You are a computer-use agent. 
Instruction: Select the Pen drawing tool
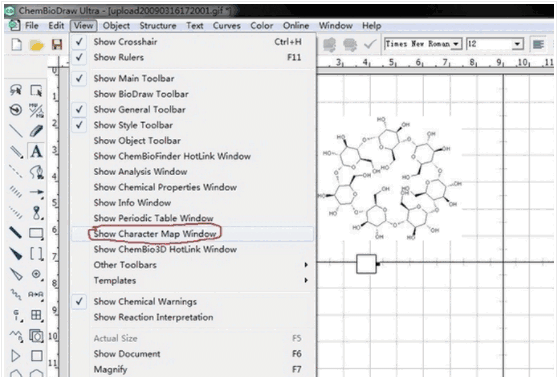coord(36,172)
